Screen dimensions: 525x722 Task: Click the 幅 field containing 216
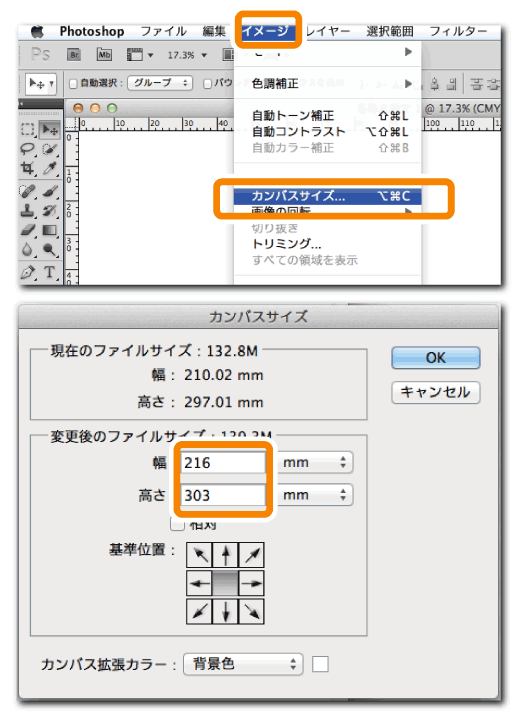click(x=223, y=462)
